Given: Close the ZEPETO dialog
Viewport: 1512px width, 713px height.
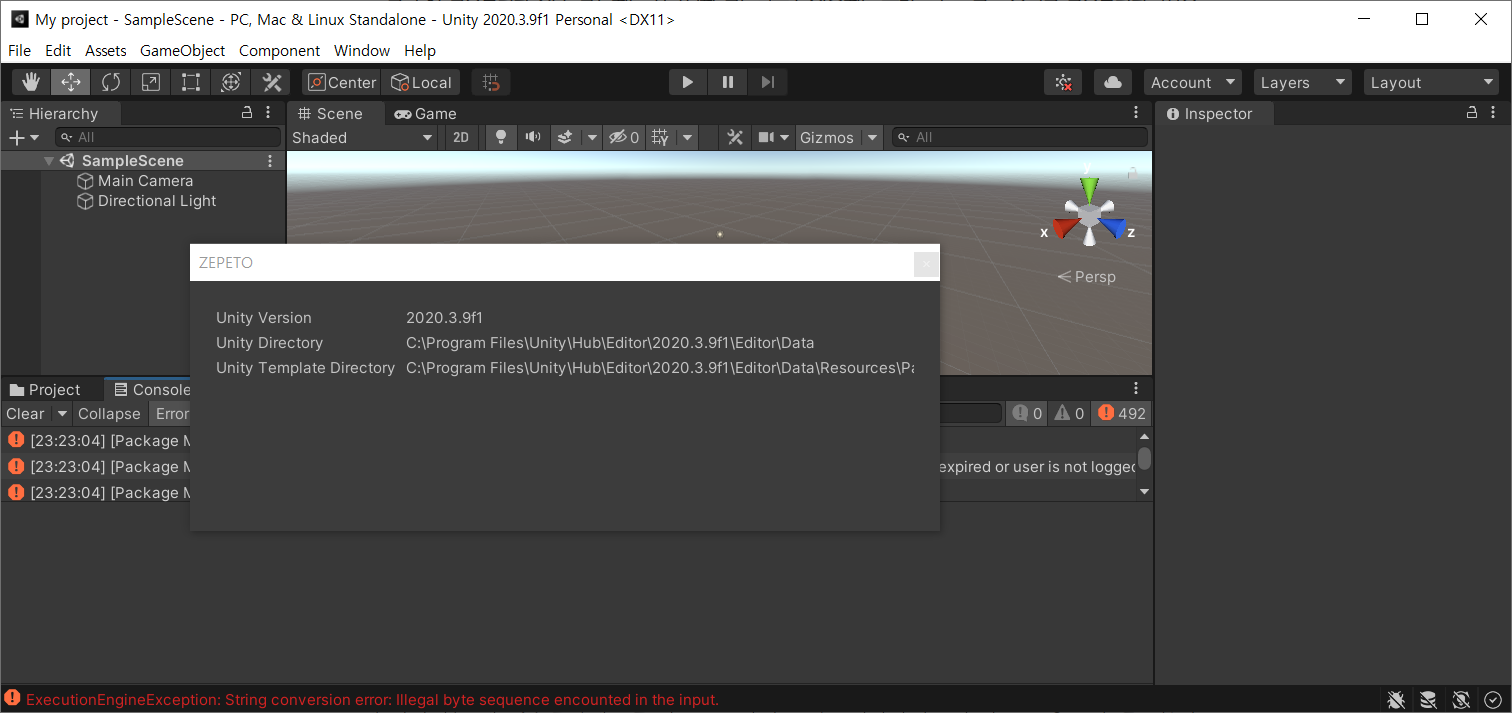Looking at the screenshot, I should pos(926,263).
